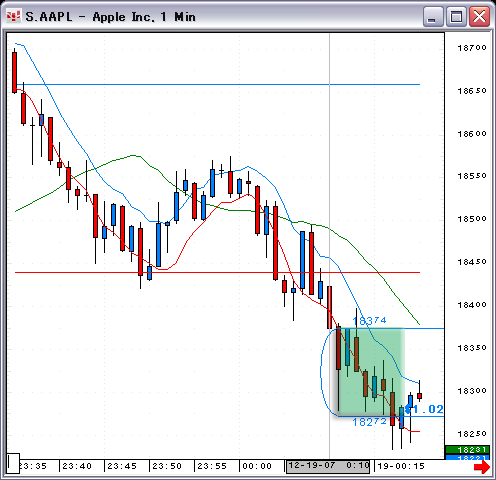Screen dimensions: 496x480
Task: Click the 18500 price scale label
Action: pos(472,219)
